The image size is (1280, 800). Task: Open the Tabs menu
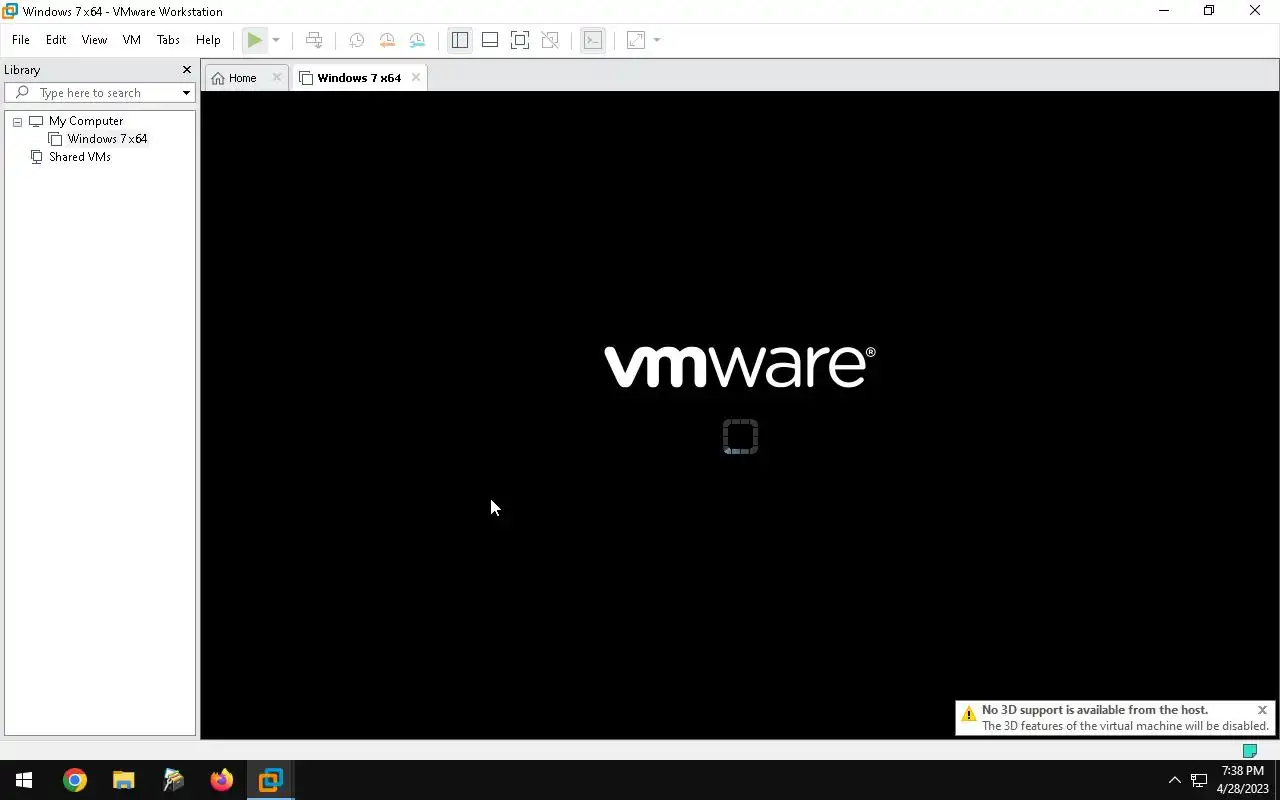[x=168, y=40]
